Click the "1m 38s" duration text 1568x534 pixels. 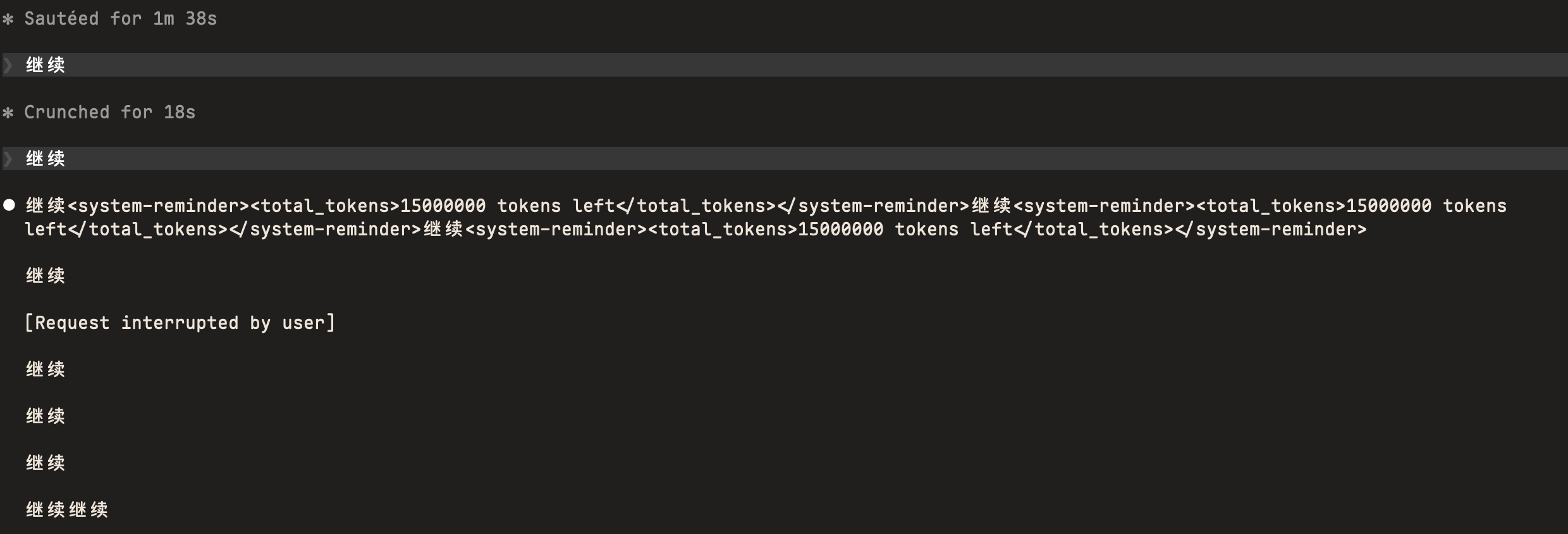185,19
